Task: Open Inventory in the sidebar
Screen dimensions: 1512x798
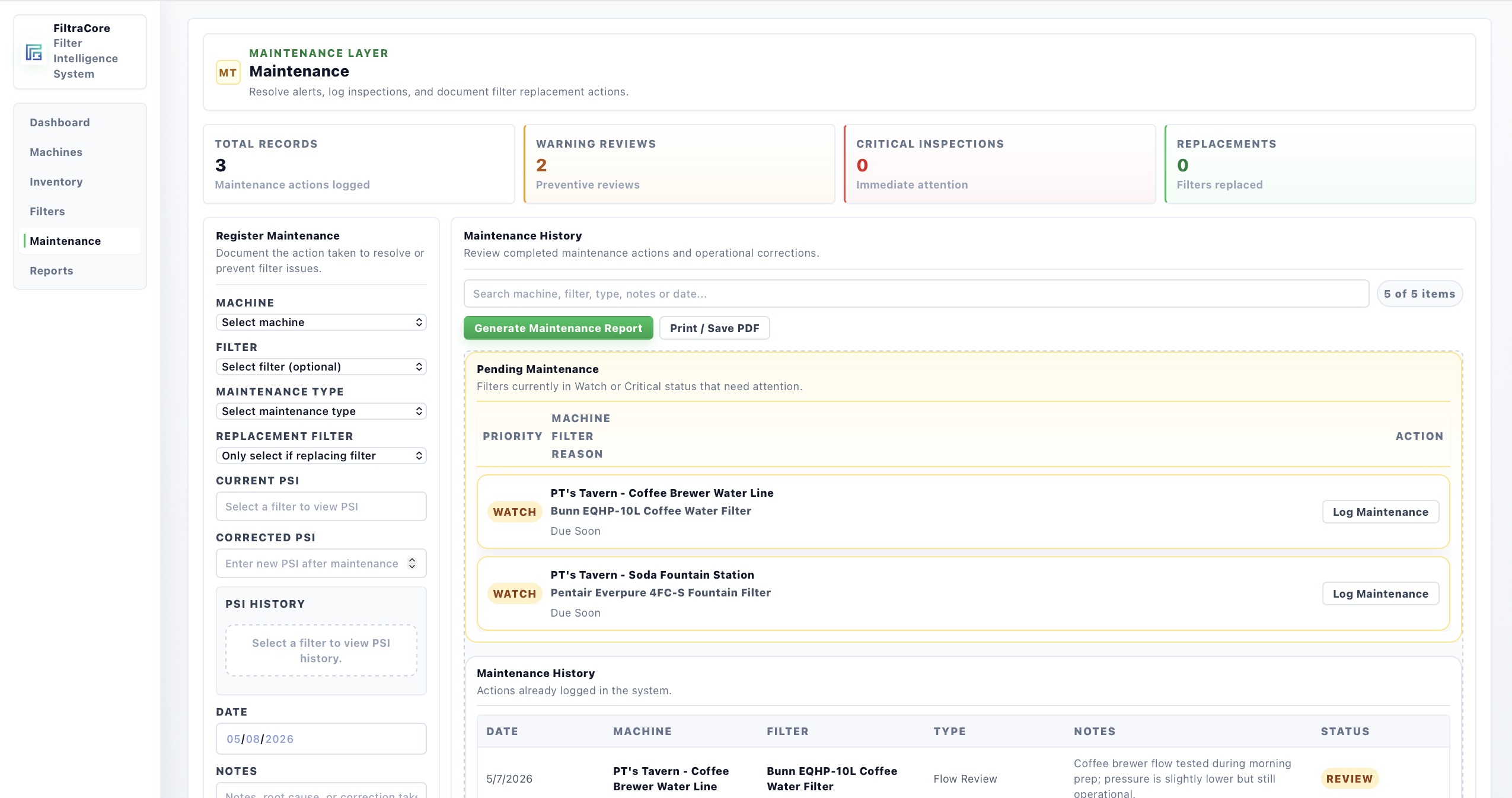Action: pos(56,182)
